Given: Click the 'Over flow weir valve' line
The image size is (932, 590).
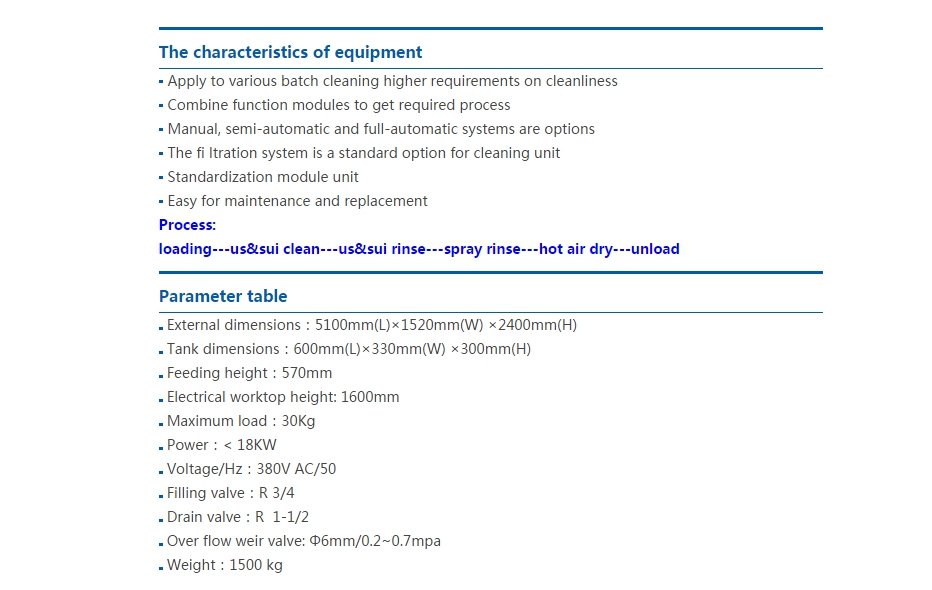Looking at the screenshot, I should (x=304, y=541).
